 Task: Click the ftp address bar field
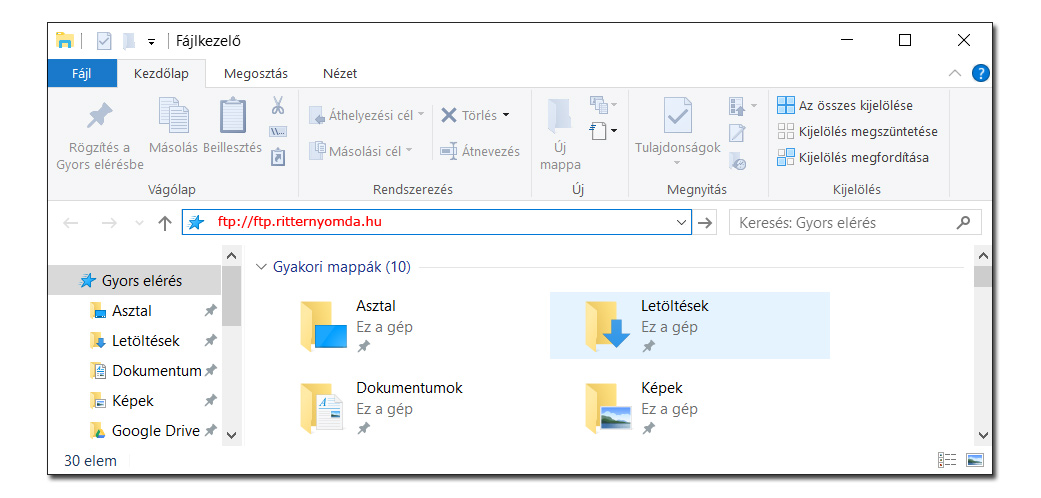438,222
